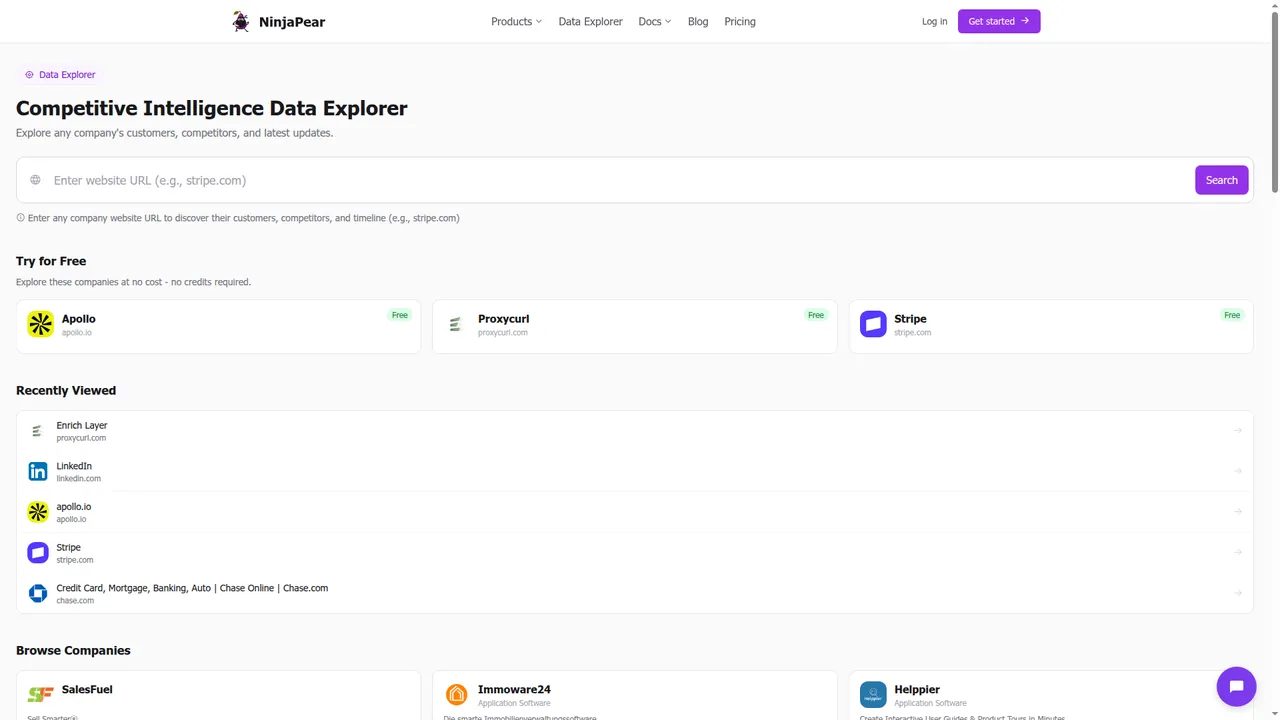Click the Data Explorer badge icon
Screen dimensions: 1280x720
pyautogui.click(x=29, y=75)
